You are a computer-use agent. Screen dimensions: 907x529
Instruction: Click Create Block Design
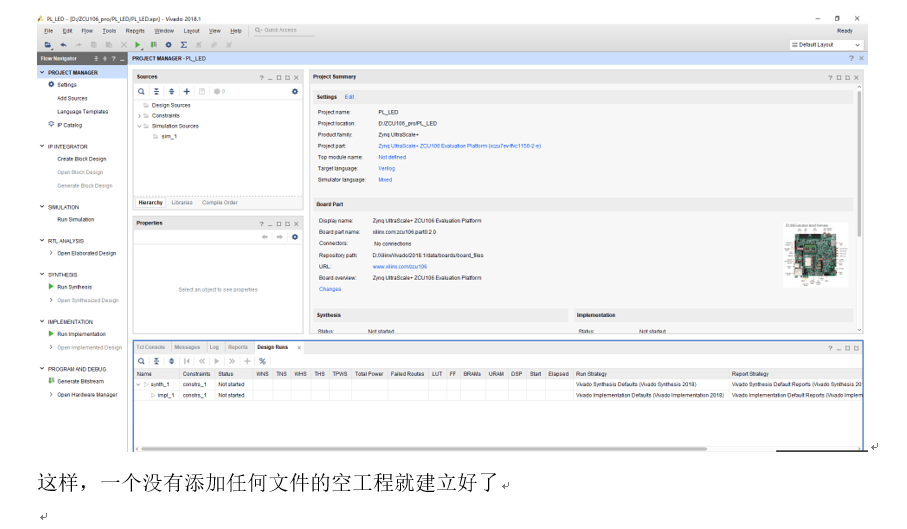pyautogui.click(x=82, y=158)
